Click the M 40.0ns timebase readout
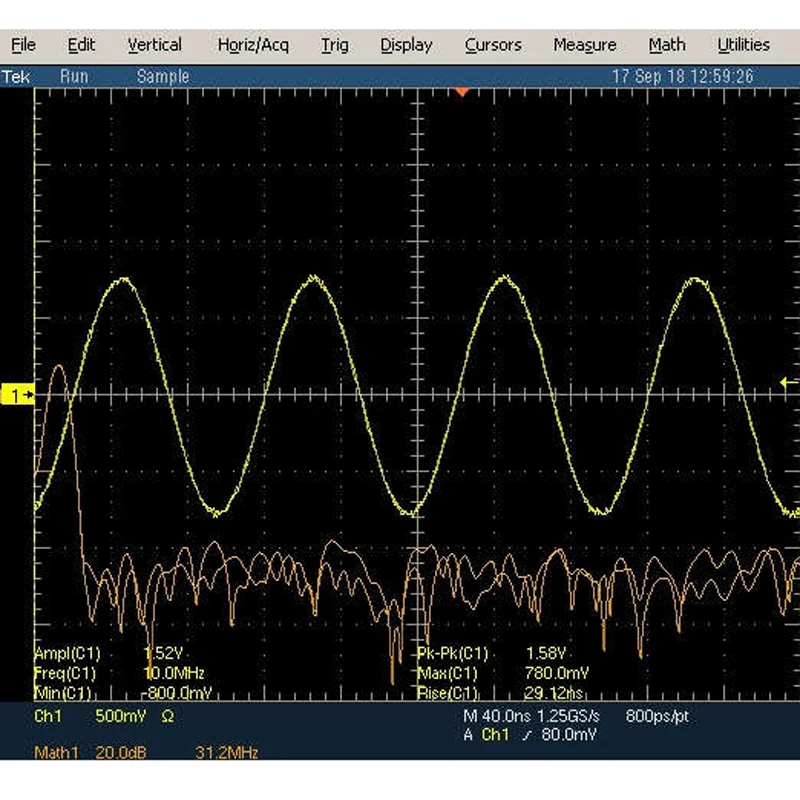This screenshot has width=800, height=800. (497, 716)
